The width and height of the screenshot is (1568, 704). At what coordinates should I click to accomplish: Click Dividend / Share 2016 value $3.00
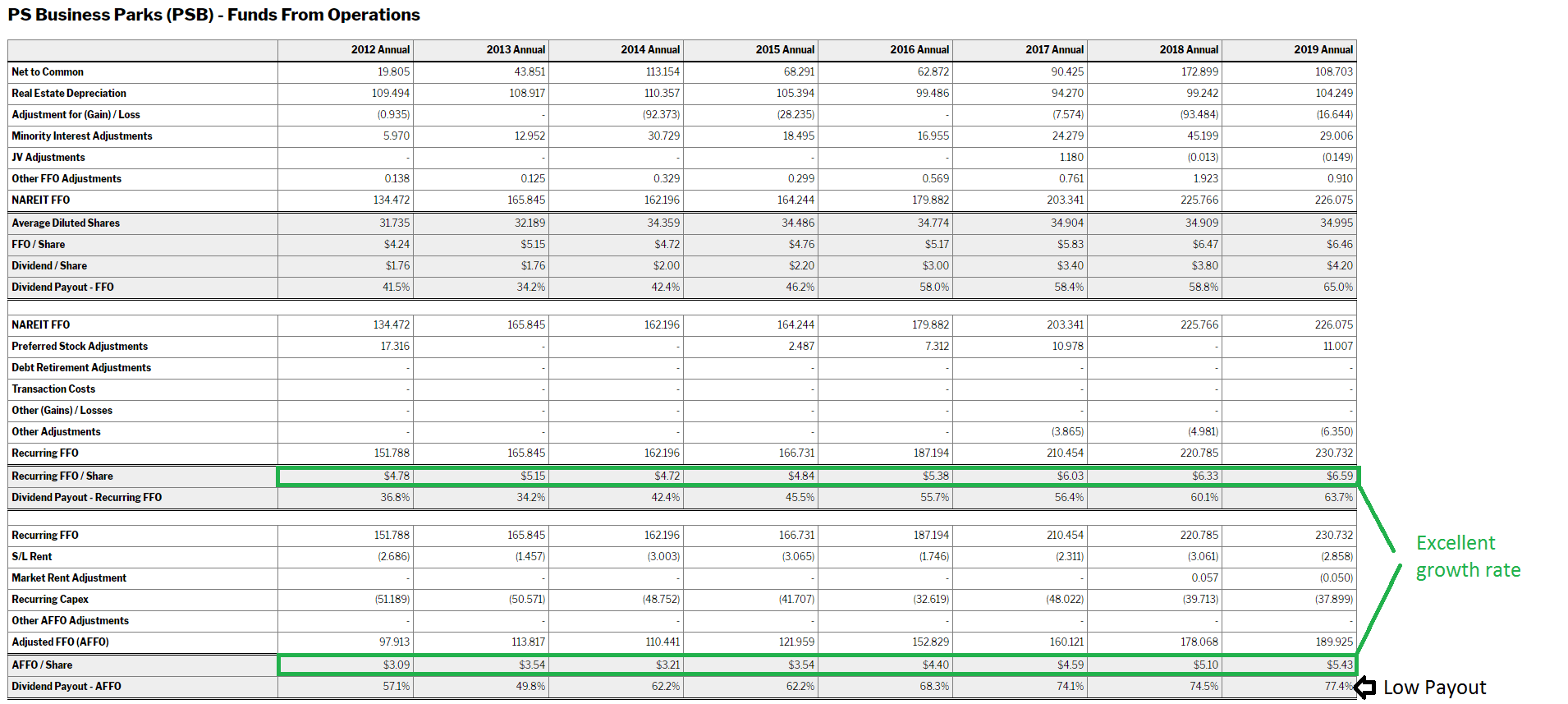point(936,266)
